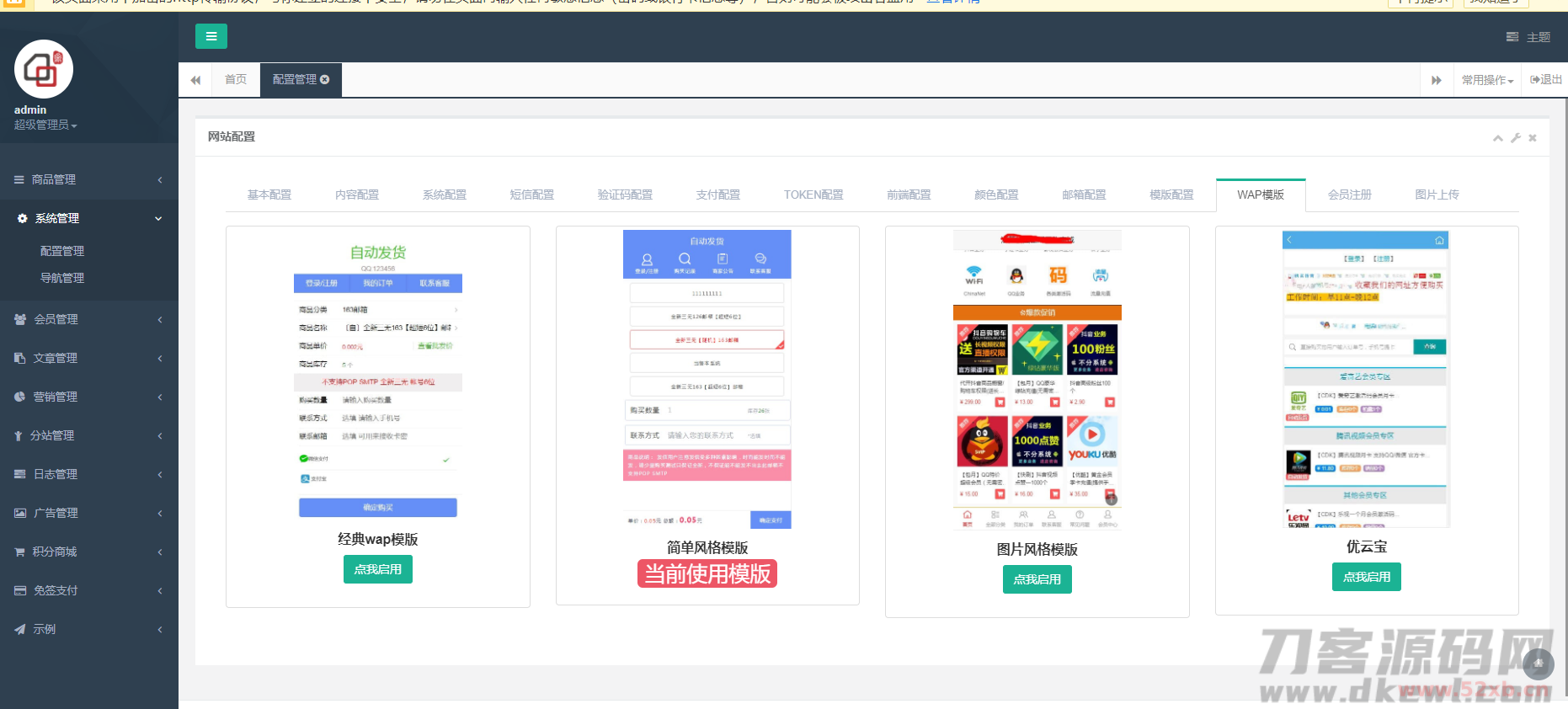This screenshot has height=709, width=1568.
Task: Switch to the 邮箱配置 tab
Action: click(1084, 195)
